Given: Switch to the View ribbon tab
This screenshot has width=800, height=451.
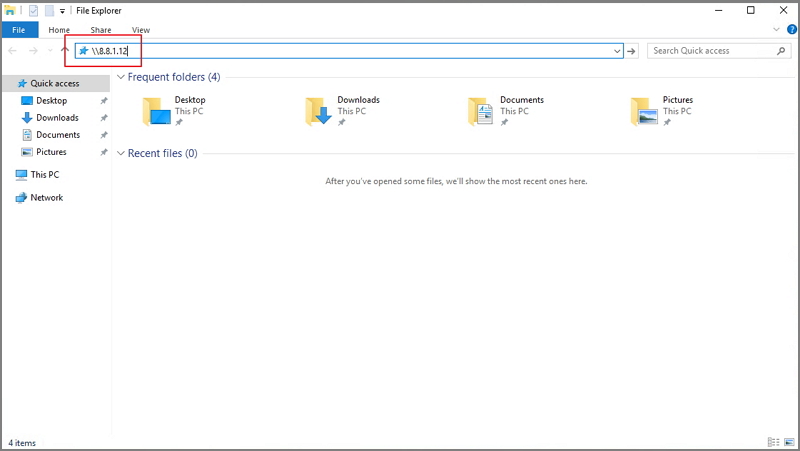Looking at the screenshot, I should coord(141,30).
